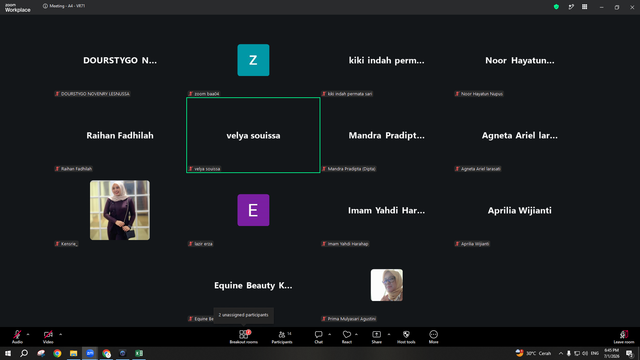Expand the Audio options arrow
The width and height of the screenshot is (640, 360).
[28, 334]
